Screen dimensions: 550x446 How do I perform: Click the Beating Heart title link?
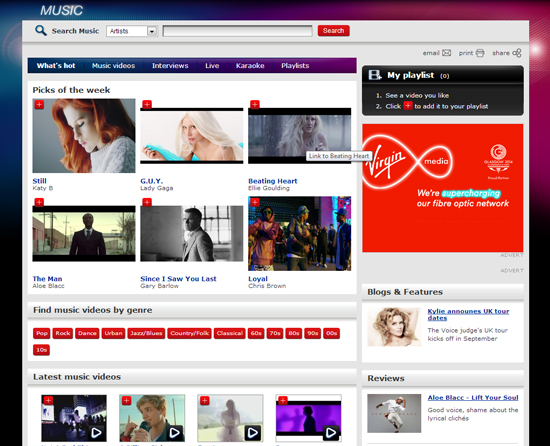coord(273,181)
